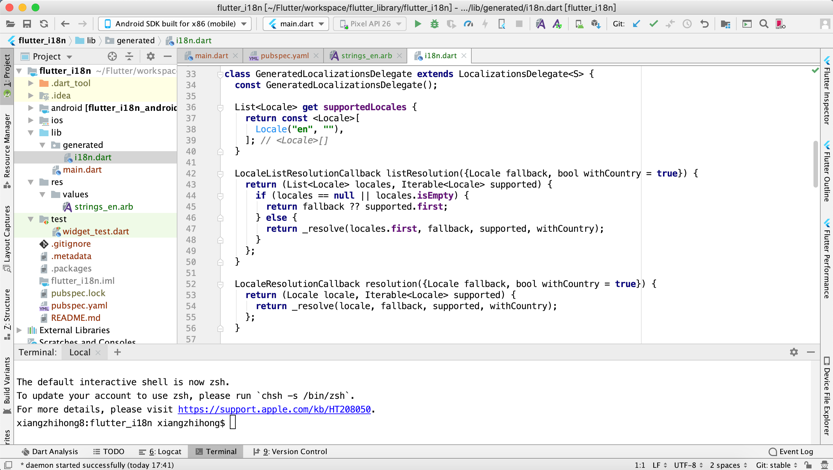833x470 pixels.
Task: Update project via Git blue arrow icon
Action: pyautogui.click(x=636, y=24)
